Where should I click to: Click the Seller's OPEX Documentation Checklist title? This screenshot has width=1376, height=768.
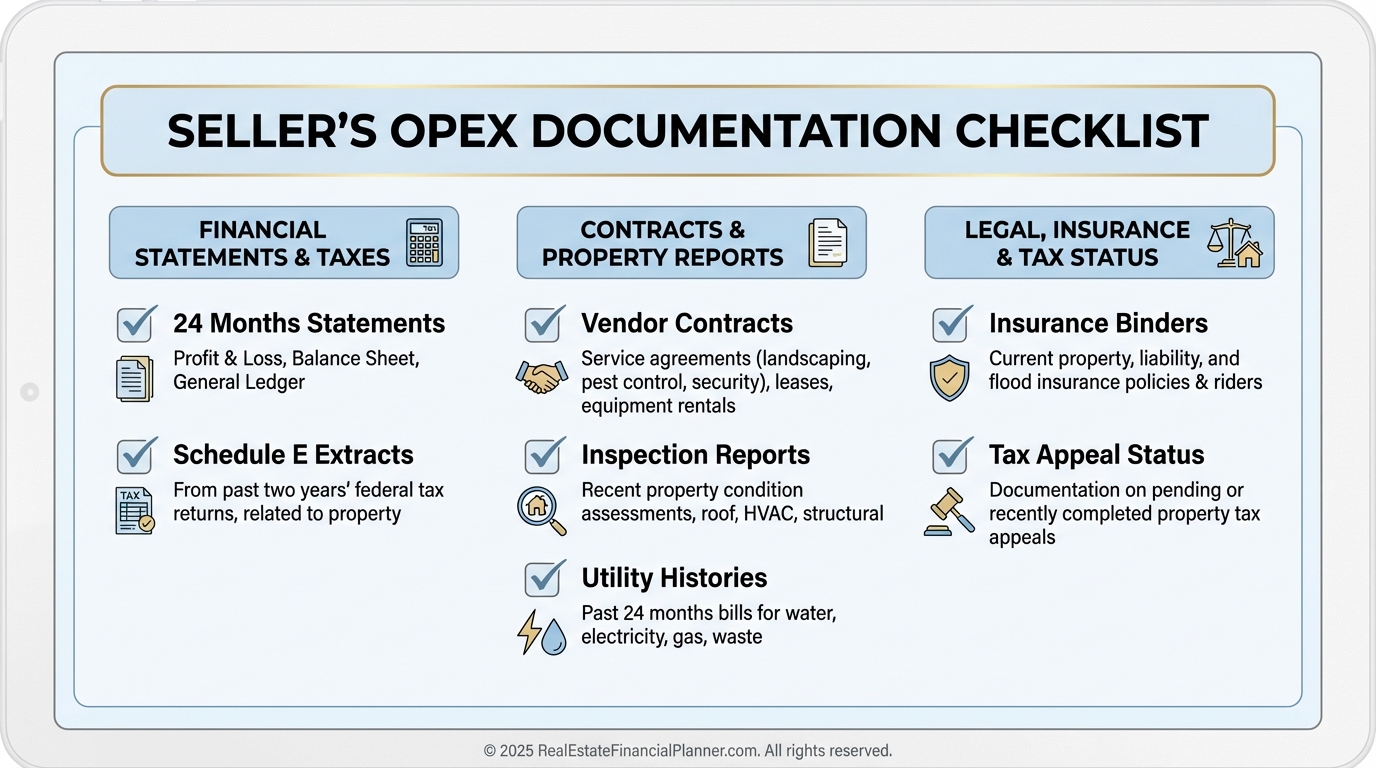tap(688, 132)
